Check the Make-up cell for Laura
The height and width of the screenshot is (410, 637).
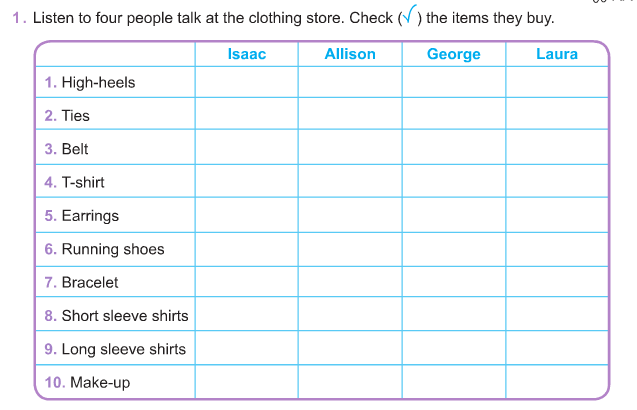click(557, 382)
